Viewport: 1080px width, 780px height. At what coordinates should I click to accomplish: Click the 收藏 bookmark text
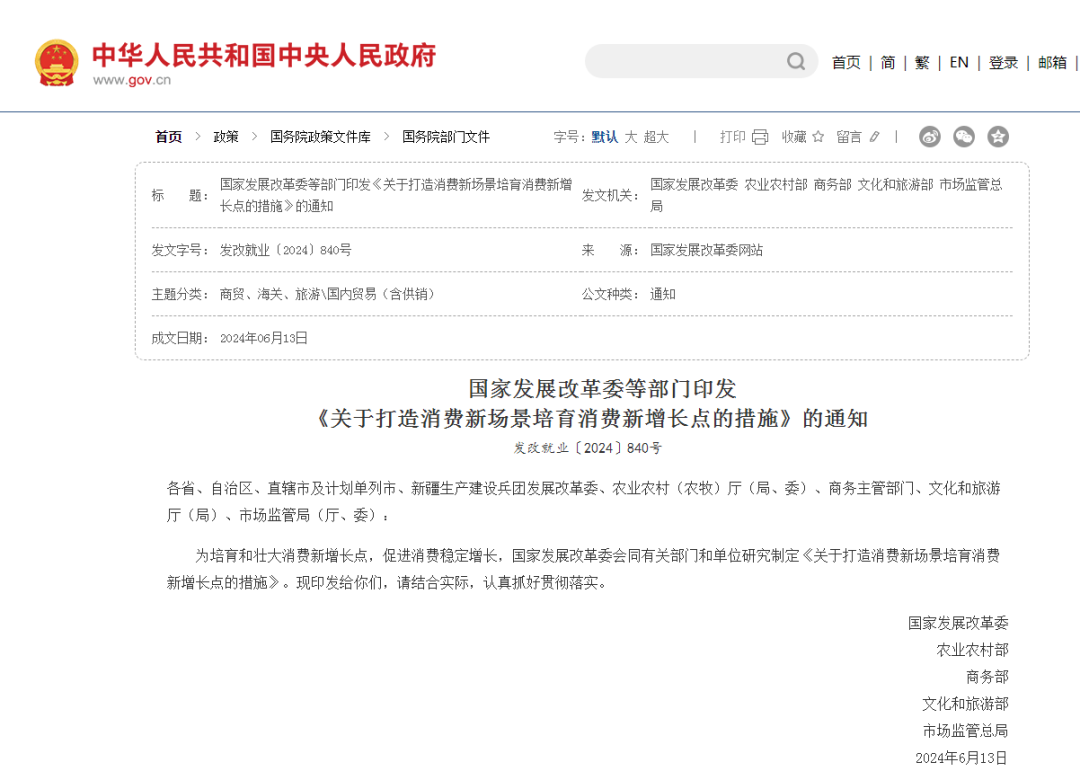click(x=794, y=136)
